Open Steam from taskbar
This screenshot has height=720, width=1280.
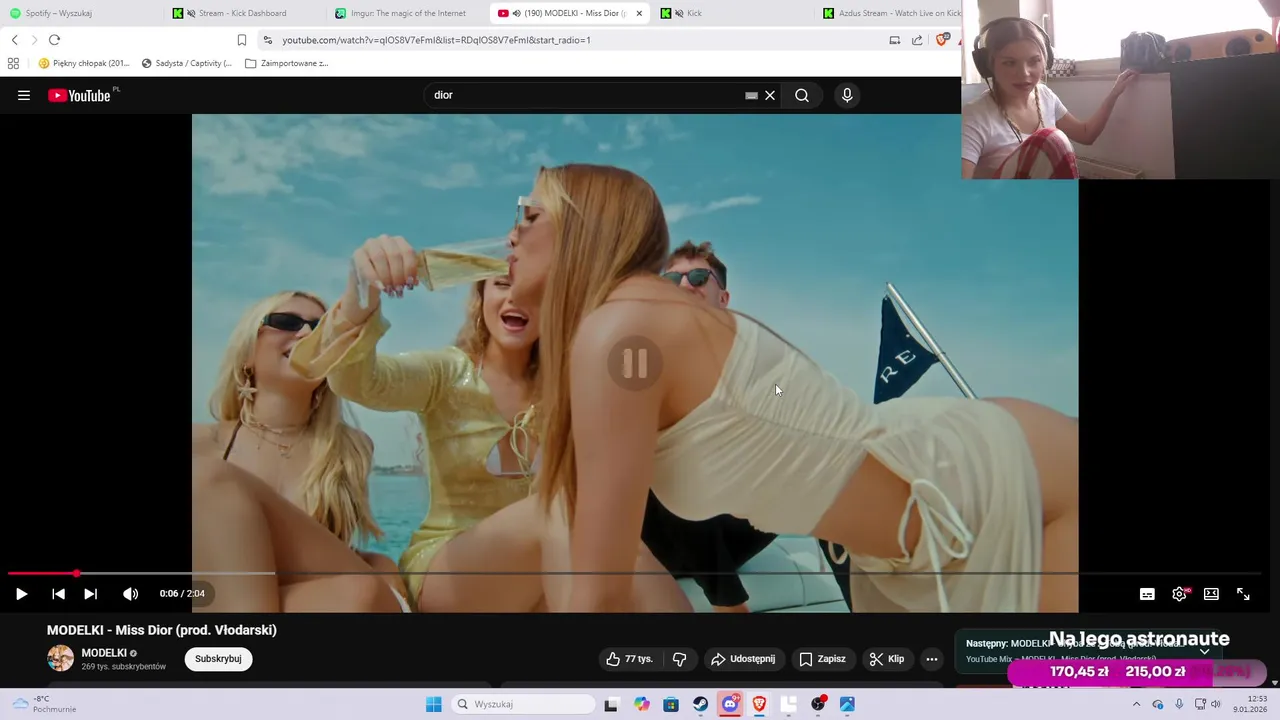point(700,704)
